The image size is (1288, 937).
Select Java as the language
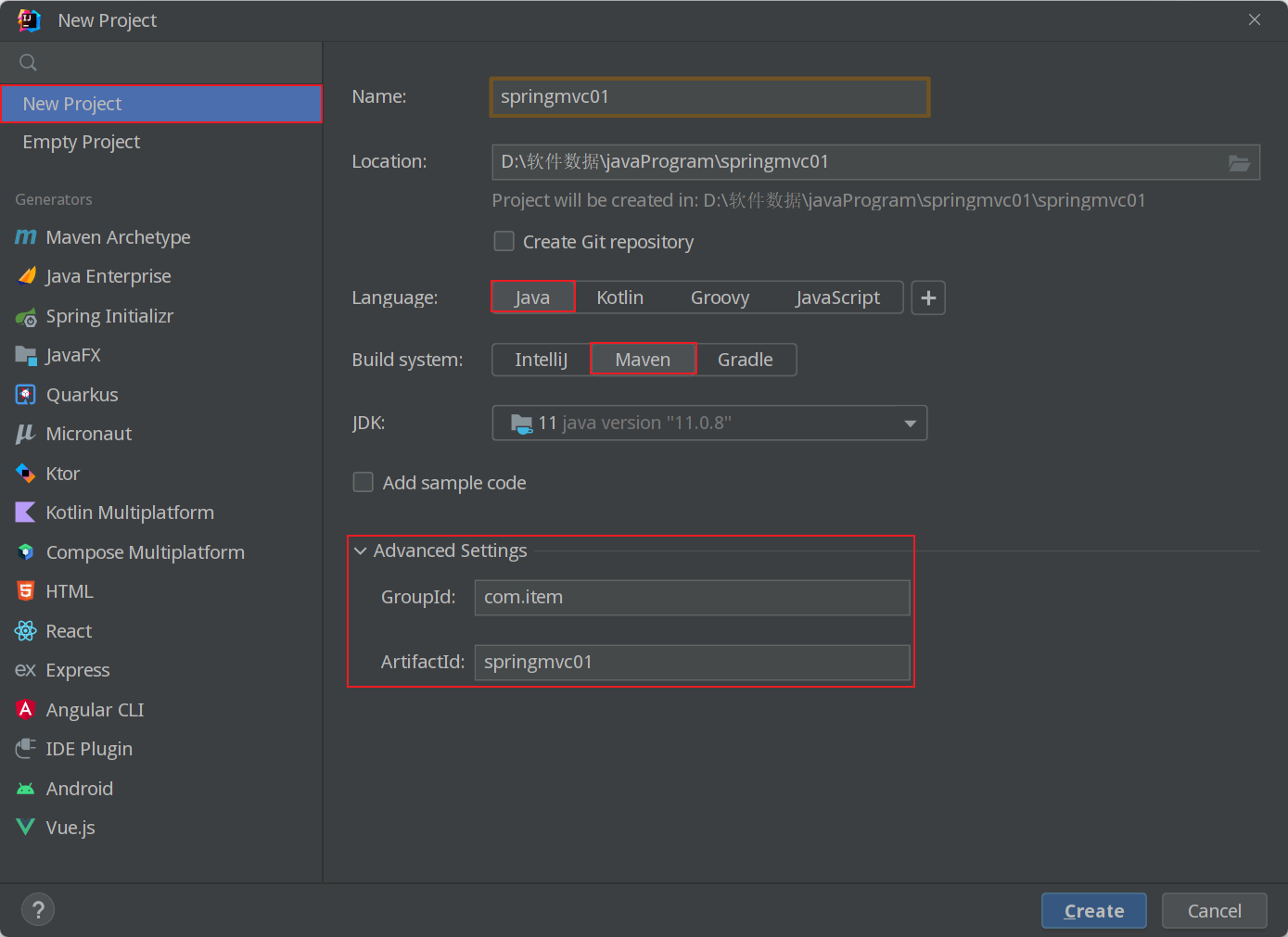click(532, 298)
